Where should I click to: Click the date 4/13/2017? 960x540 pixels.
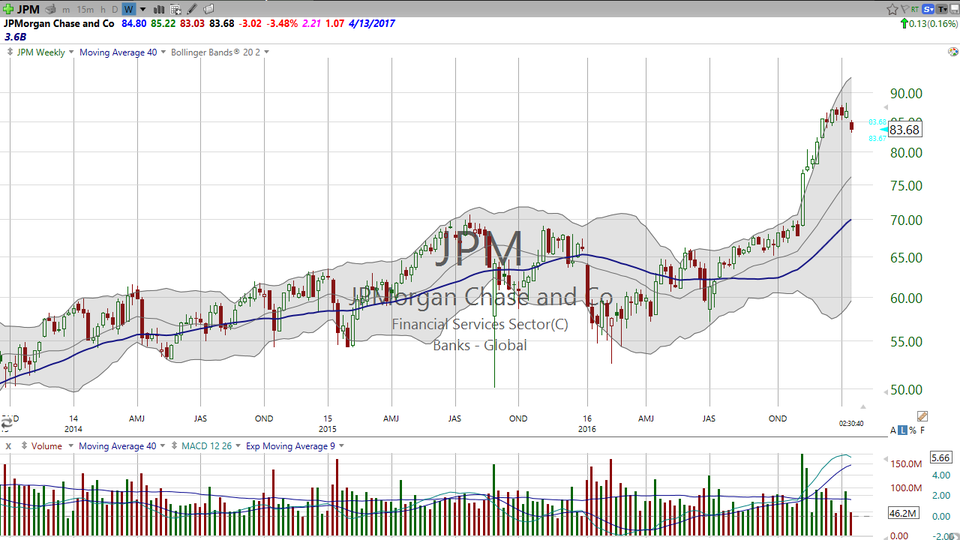(x=372, y=23)
